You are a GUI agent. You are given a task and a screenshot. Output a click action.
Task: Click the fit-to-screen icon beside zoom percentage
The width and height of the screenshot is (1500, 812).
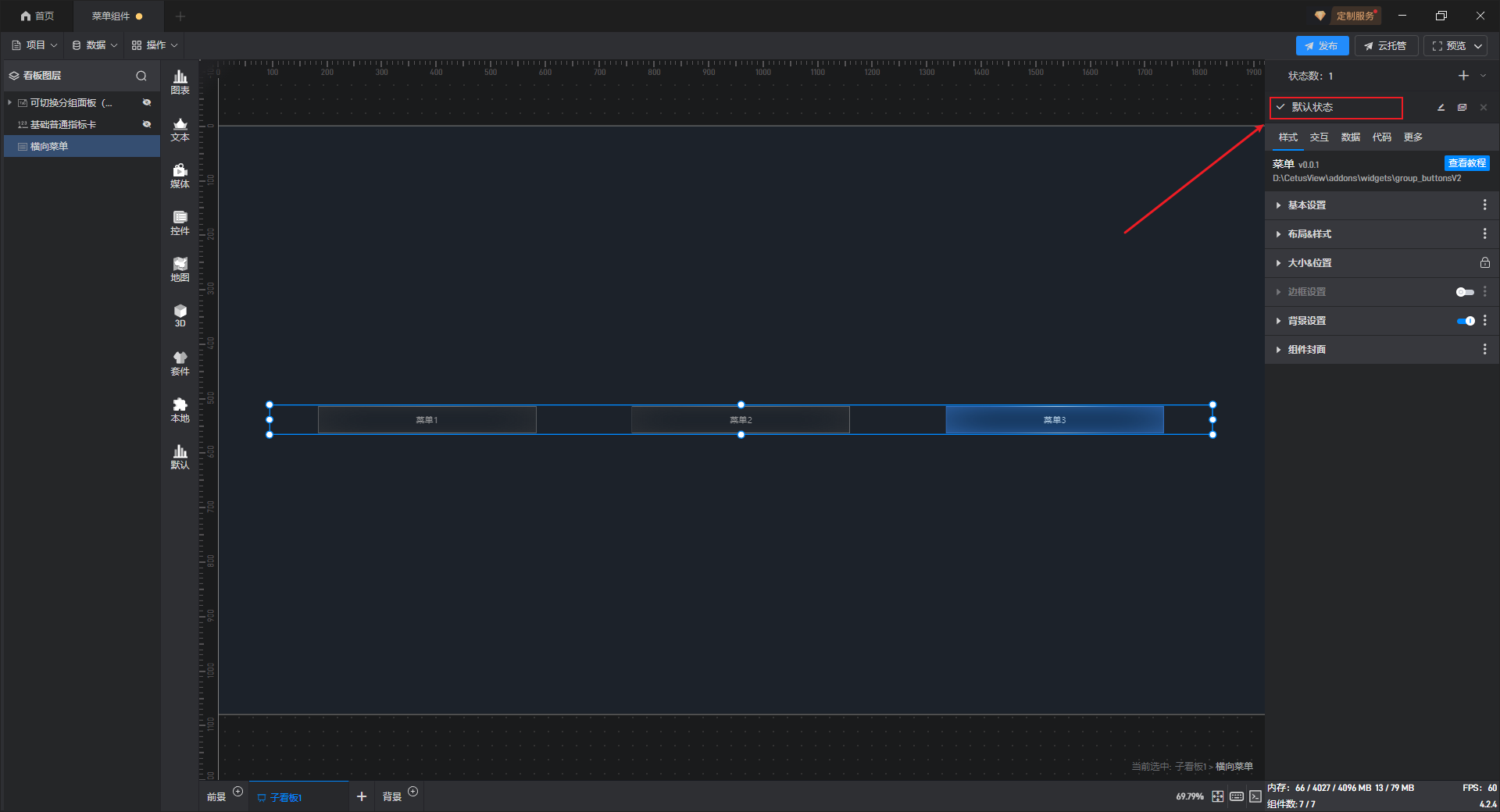click(x=1218, y=796)
